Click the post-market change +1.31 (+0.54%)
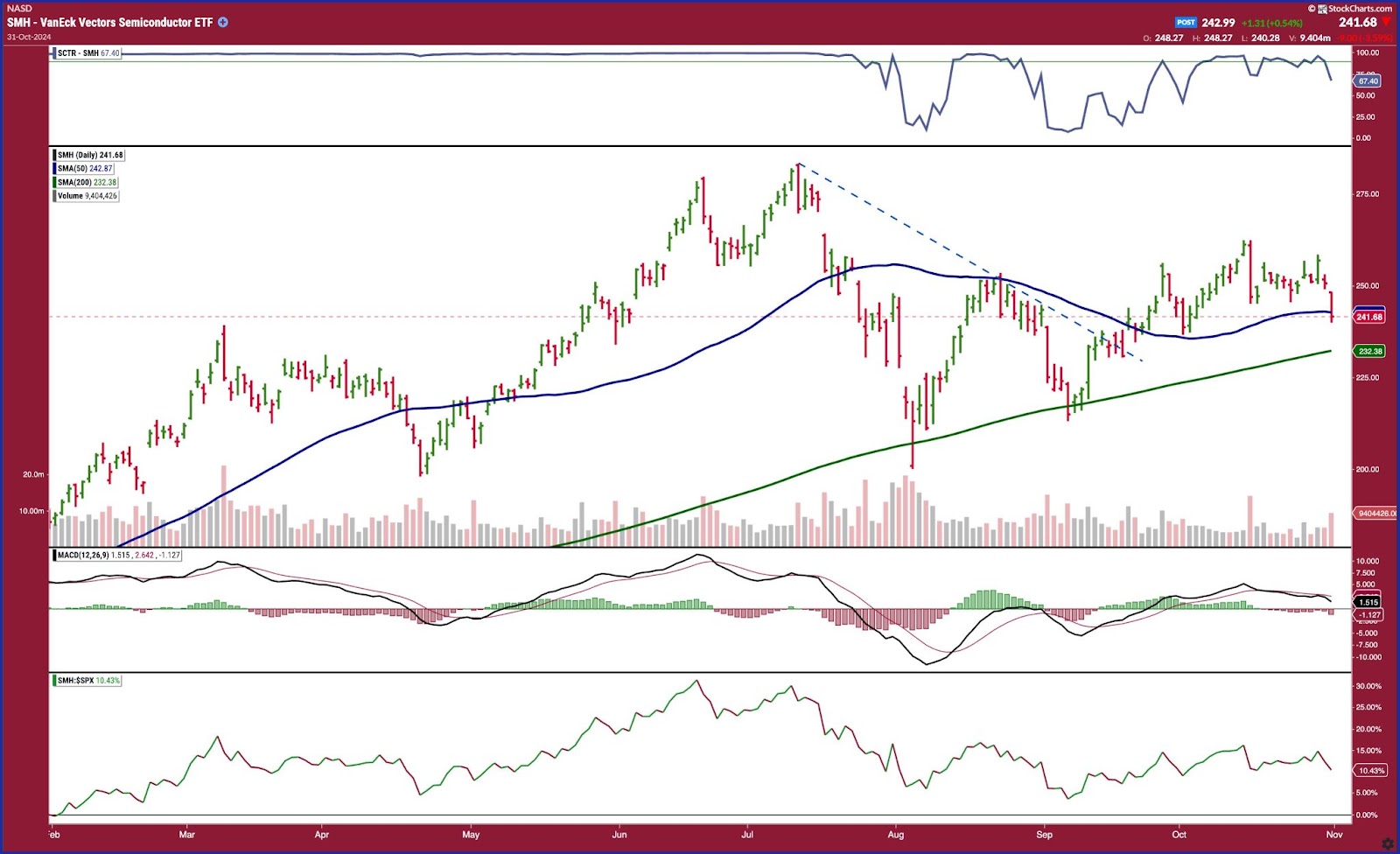This screenshot has width=1400, height=854. [1271, 24]
